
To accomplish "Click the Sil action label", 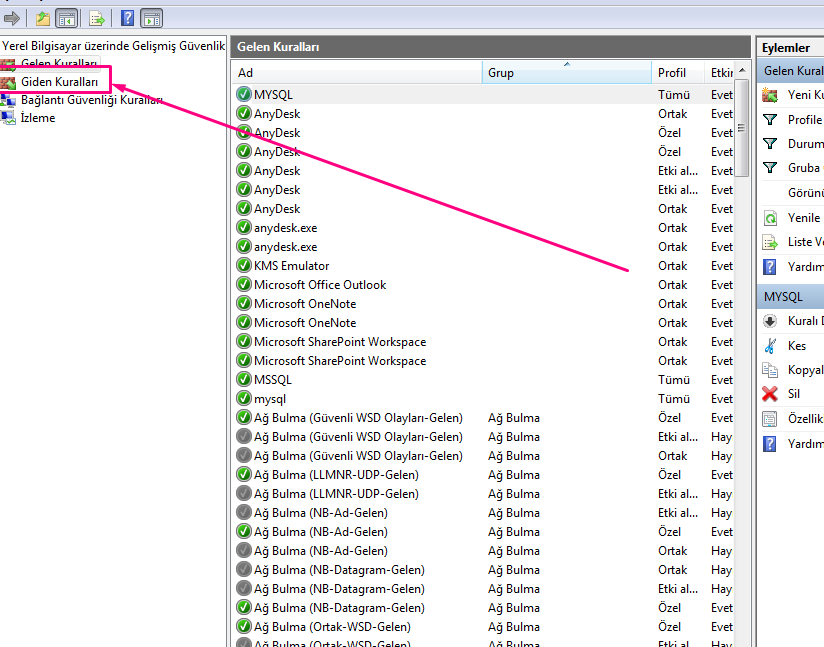I will 794,394.
